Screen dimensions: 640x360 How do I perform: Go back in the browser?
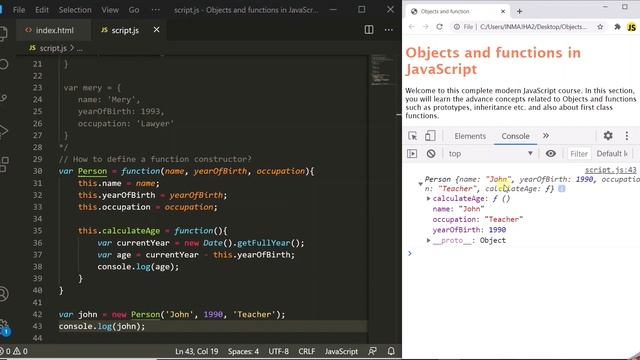pyautogui.click(x=411, y=27)
